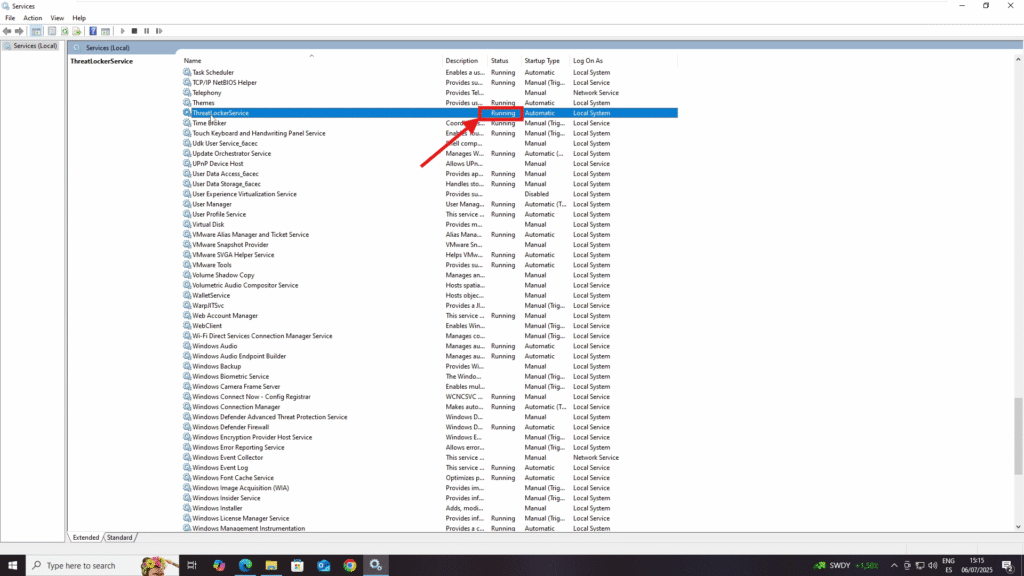Image resolution: width=1024 pixels, height=576 pixels.
Task: Select the WebClient service
Action: pyautogui.click(x=207, y=326)
